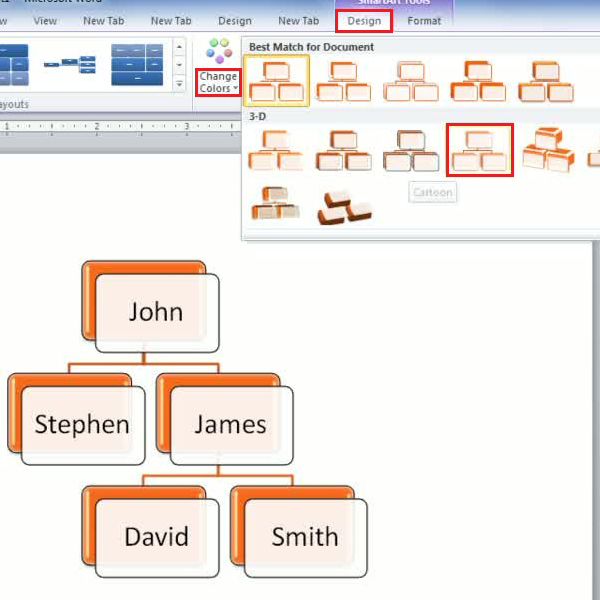600x600 pixels.
Task: Select the fifth Best Match style thumbnail
Action: (x=546, y=82)
